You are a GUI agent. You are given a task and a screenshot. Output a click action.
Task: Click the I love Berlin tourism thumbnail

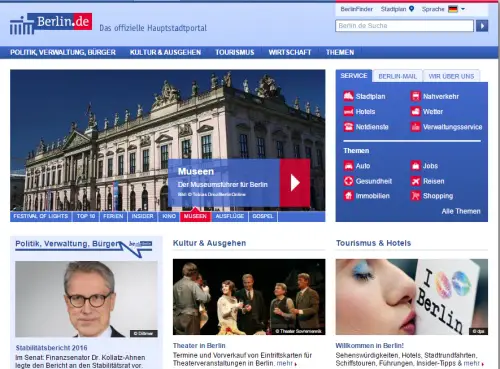click(x=412, y=297)
